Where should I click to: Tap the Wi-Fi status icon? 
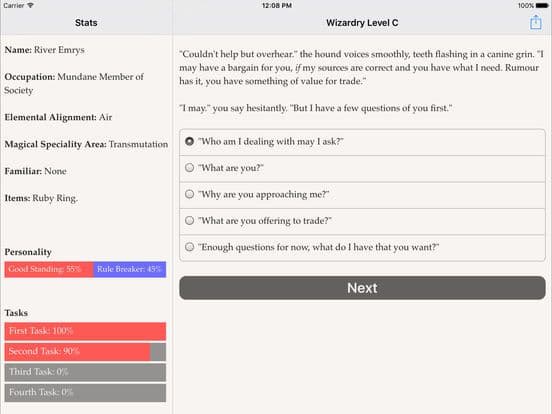tap(30, 5)
